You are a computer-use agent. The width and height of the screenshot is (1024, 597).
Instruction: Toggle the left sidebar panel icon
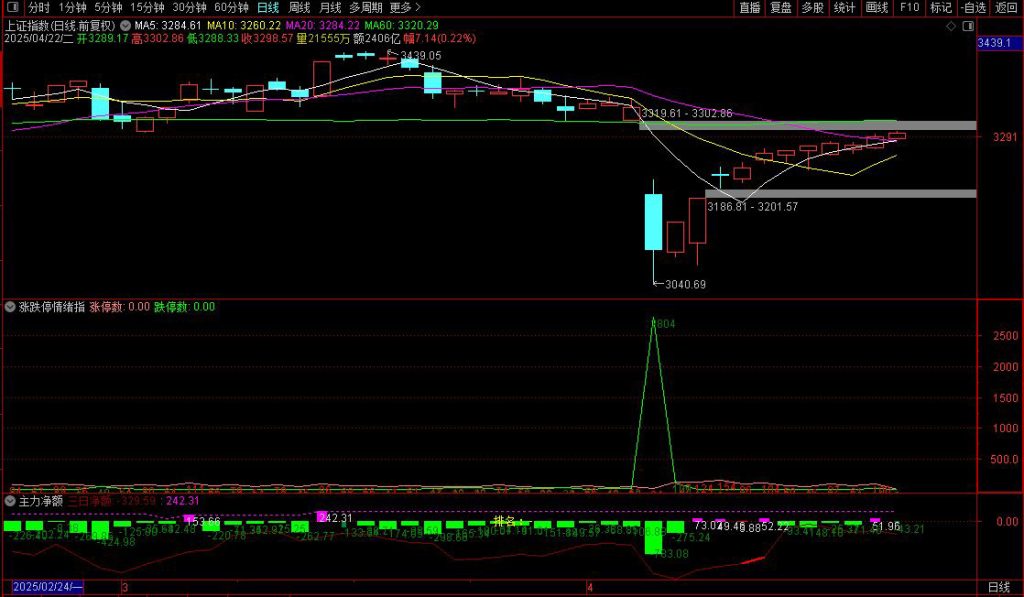tap(12, 7)
